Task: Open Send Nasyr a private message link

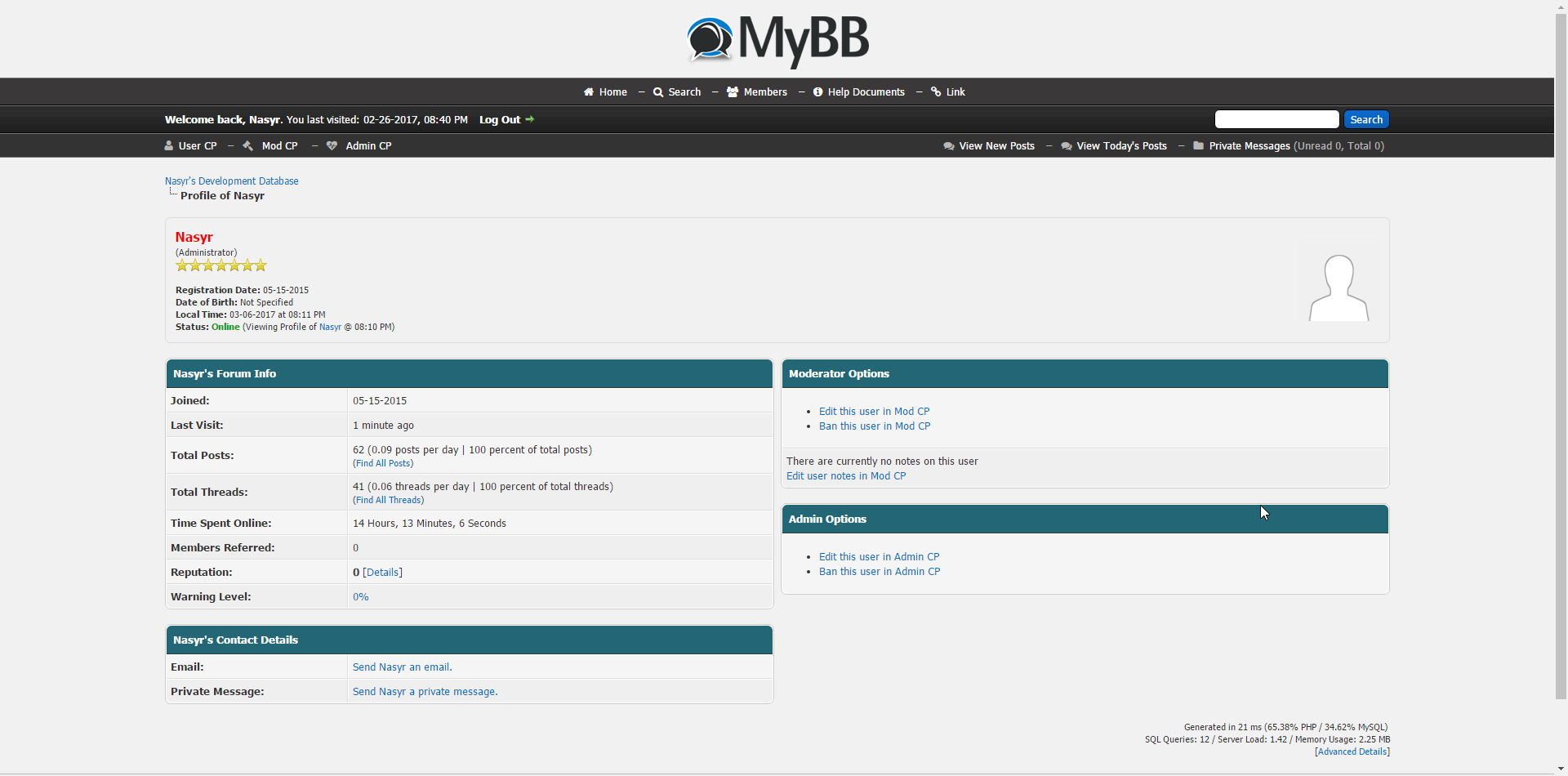Action: point(425,692)
